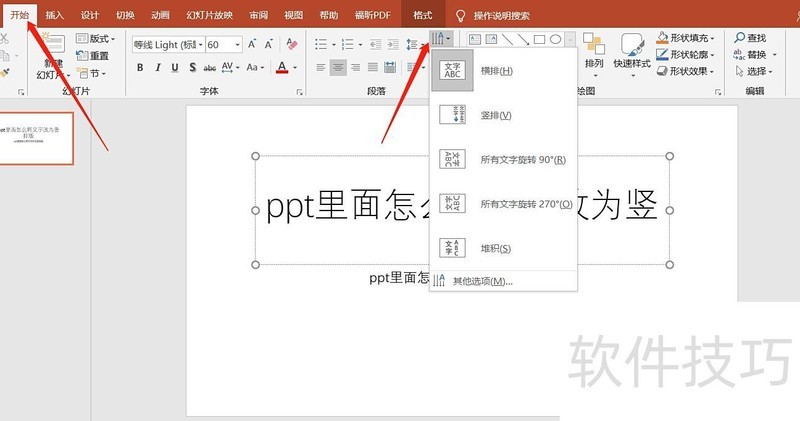Select the rectangle shape
The height and width of the screenshot is (421, 800).
pos(539,39)
